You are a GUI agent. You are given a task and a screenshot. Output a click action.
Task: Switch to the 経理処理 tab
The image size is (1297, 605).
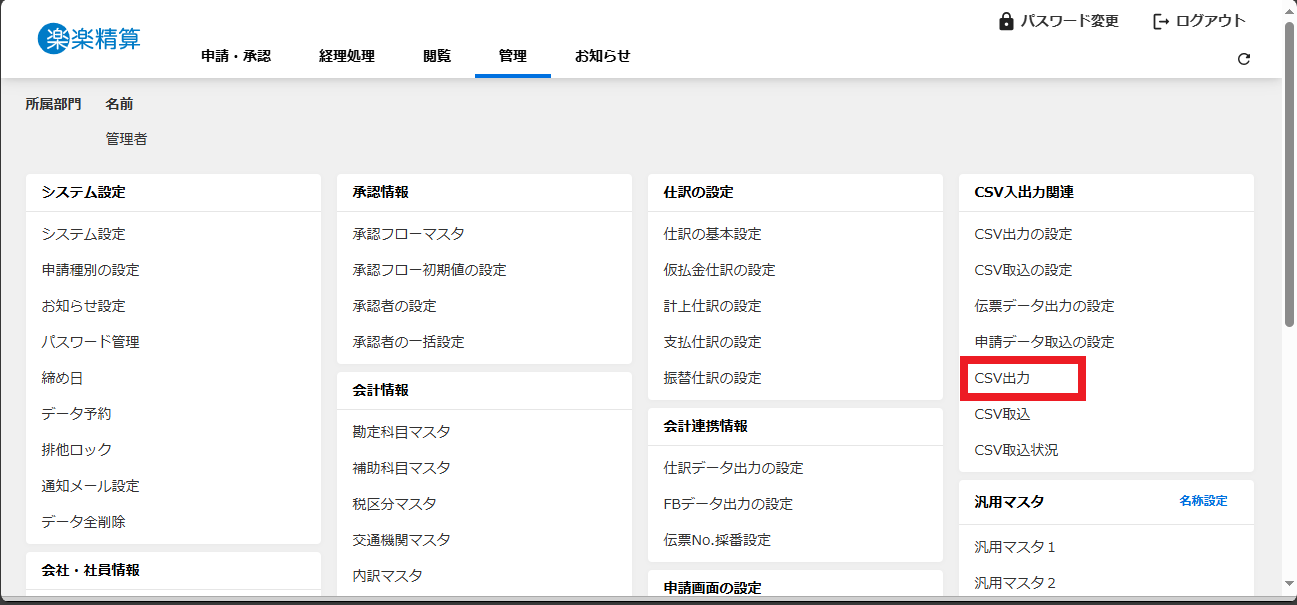[x=347, y=56]
